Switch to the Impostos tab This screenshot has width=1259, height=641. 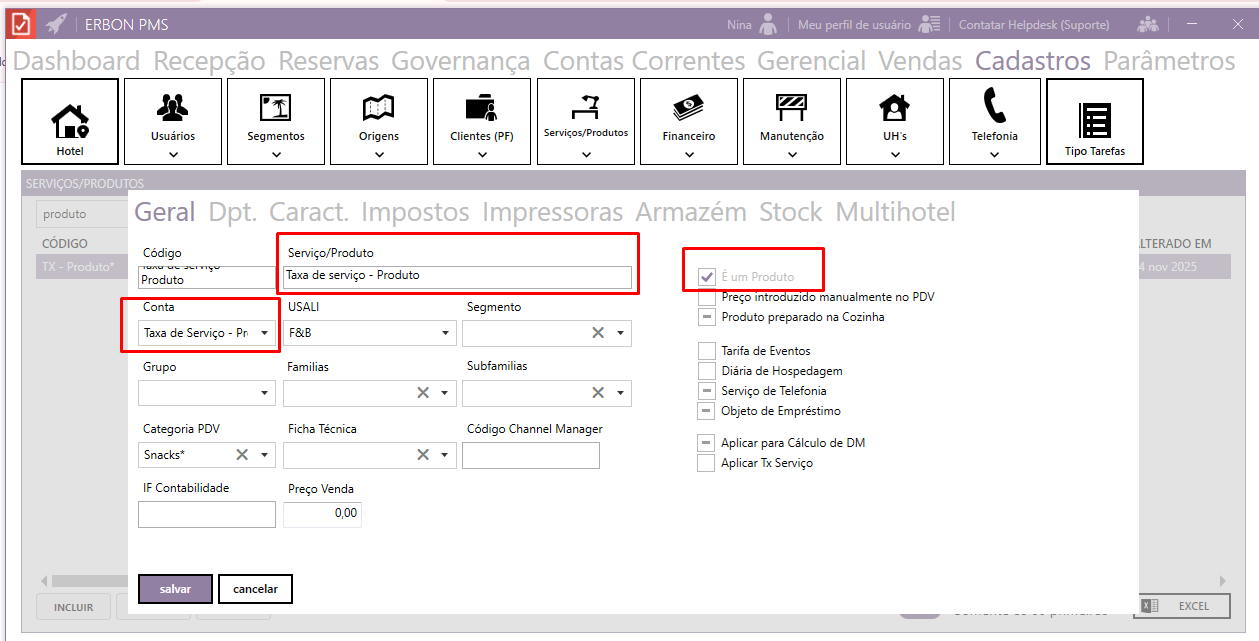coord(415,212)
